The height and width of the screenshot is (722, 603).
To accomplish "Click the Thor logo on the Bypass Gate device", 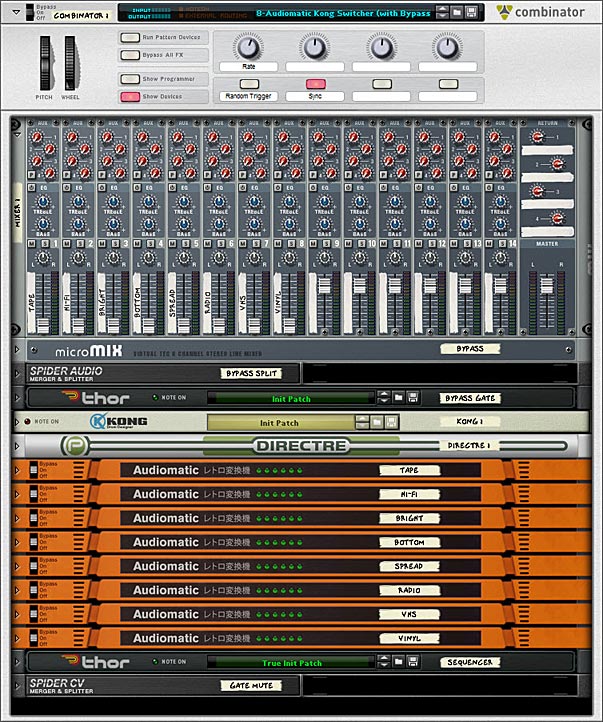I will (96, 397).
